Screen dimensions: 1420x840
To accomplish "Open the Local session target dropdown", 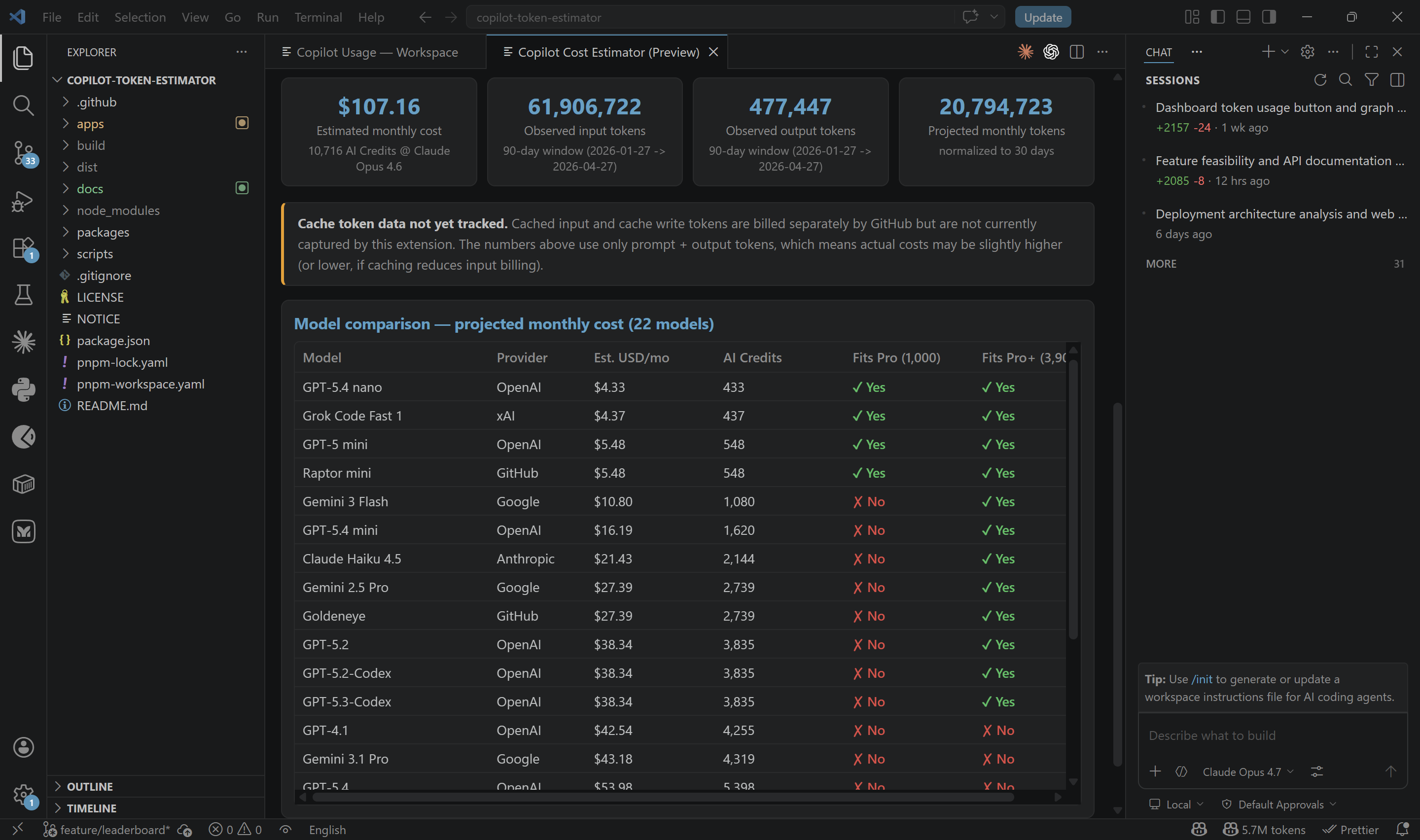I will (1176, 805).
